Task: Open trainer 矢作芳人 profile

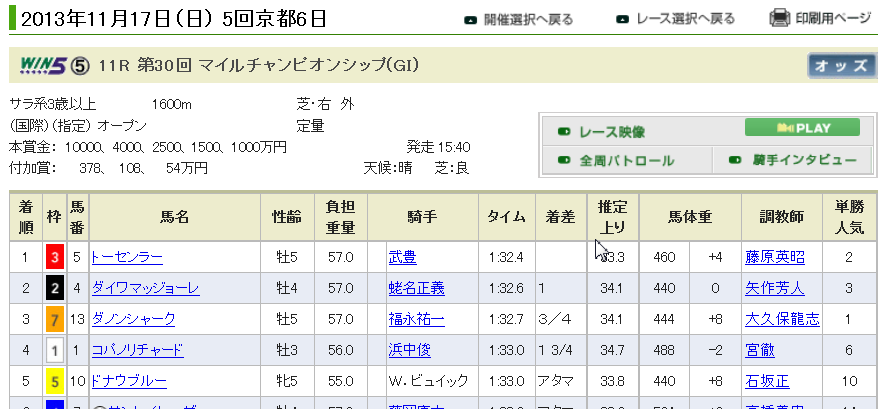Action: tap(775, 289)
